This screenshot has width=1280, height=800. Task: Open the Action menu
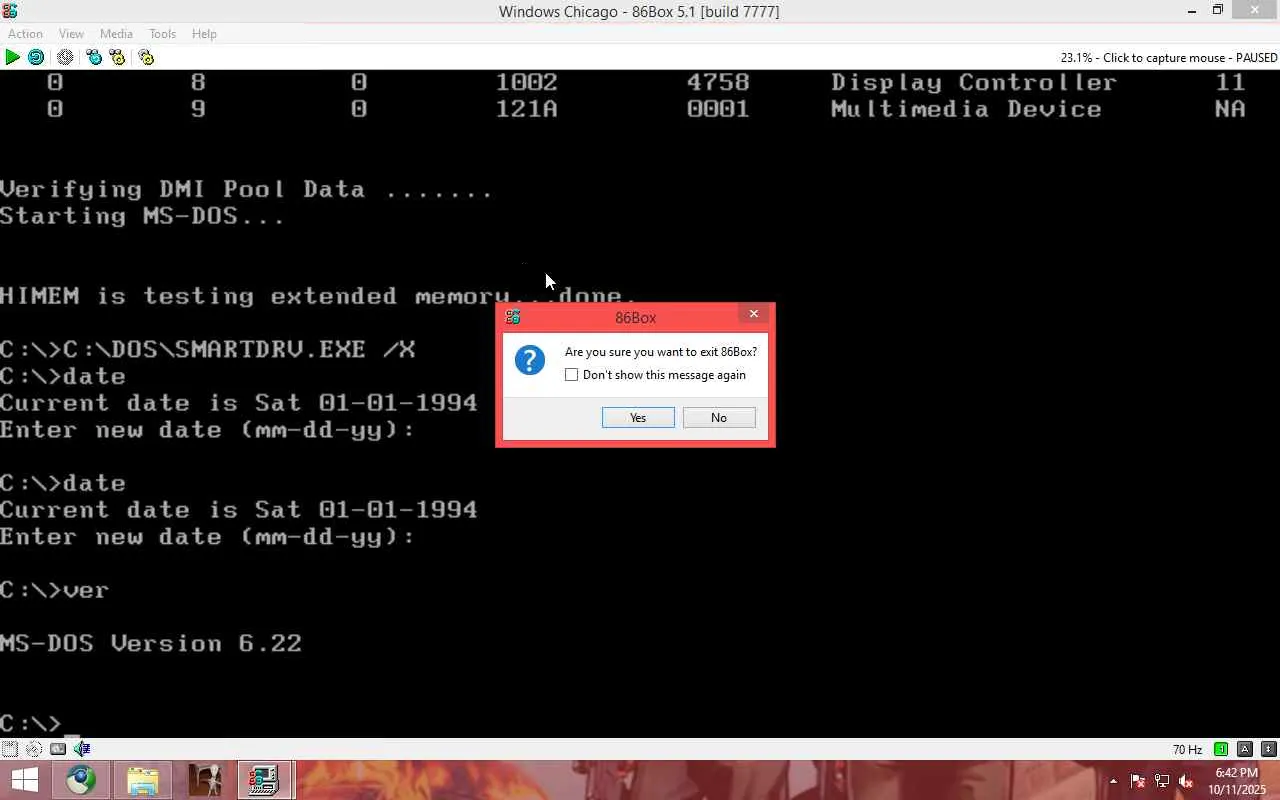coord(25,34)
